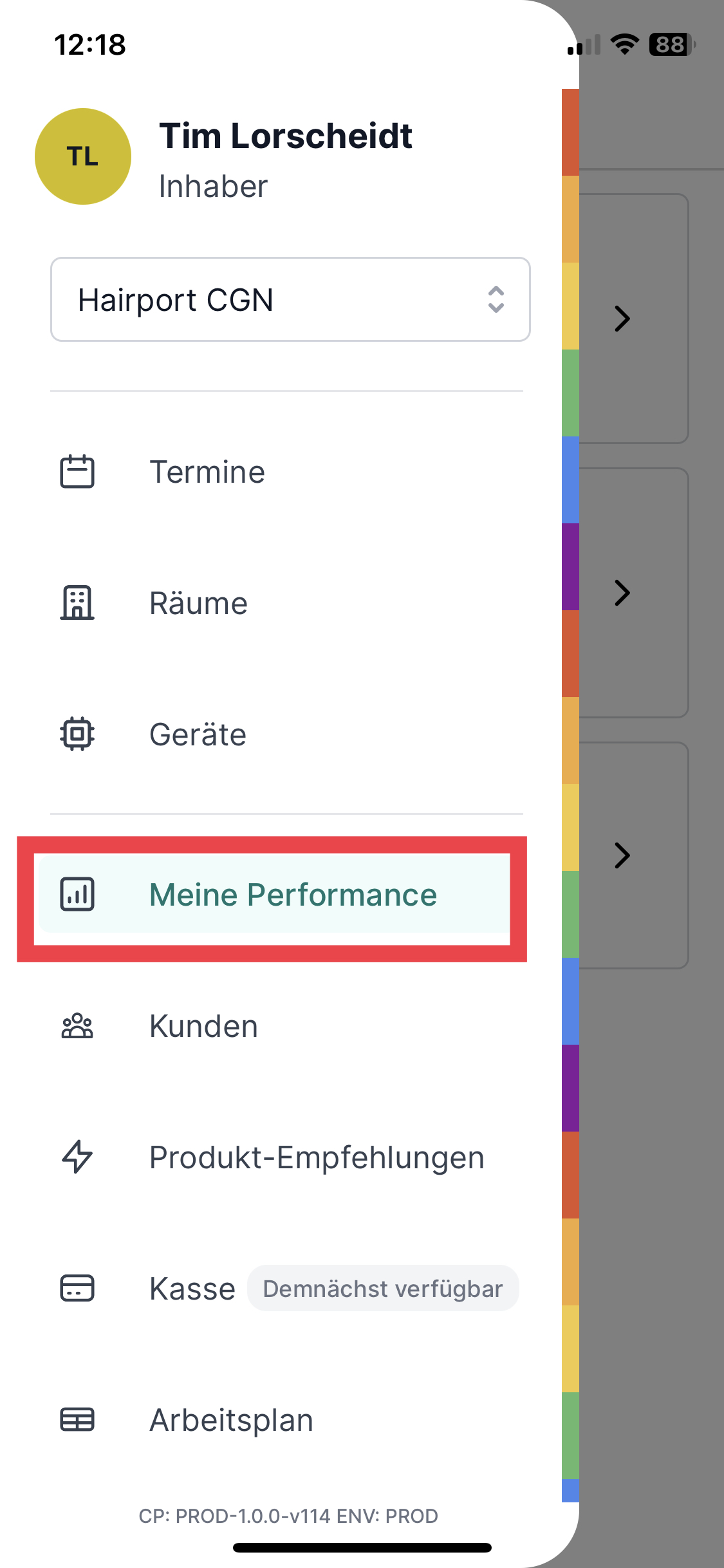This screenshot has width=724, height=1568.
Task: Click the up-down chevrons in the salon selector
Action: coord(496,299)
